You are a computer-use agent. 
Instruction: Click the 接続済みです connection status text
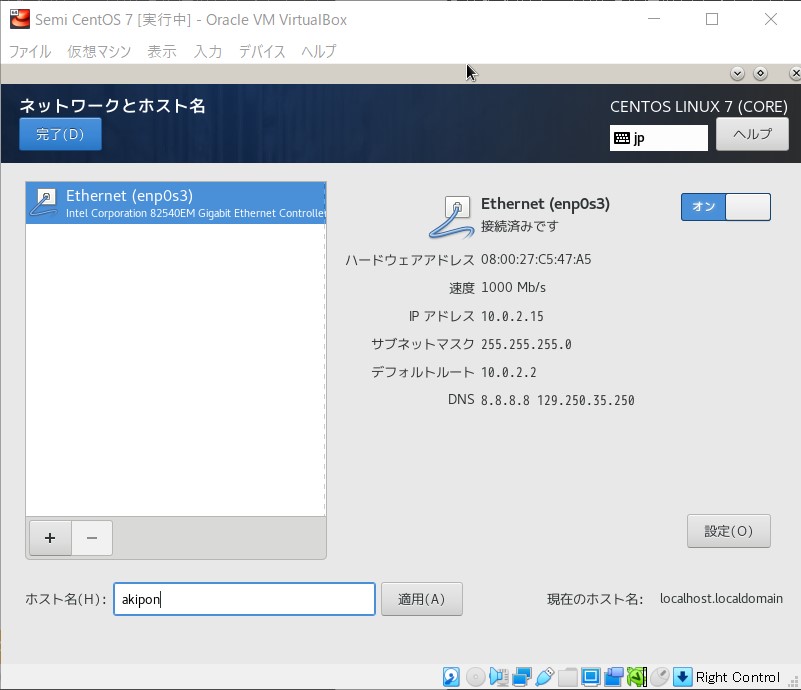tap(520, 226)
